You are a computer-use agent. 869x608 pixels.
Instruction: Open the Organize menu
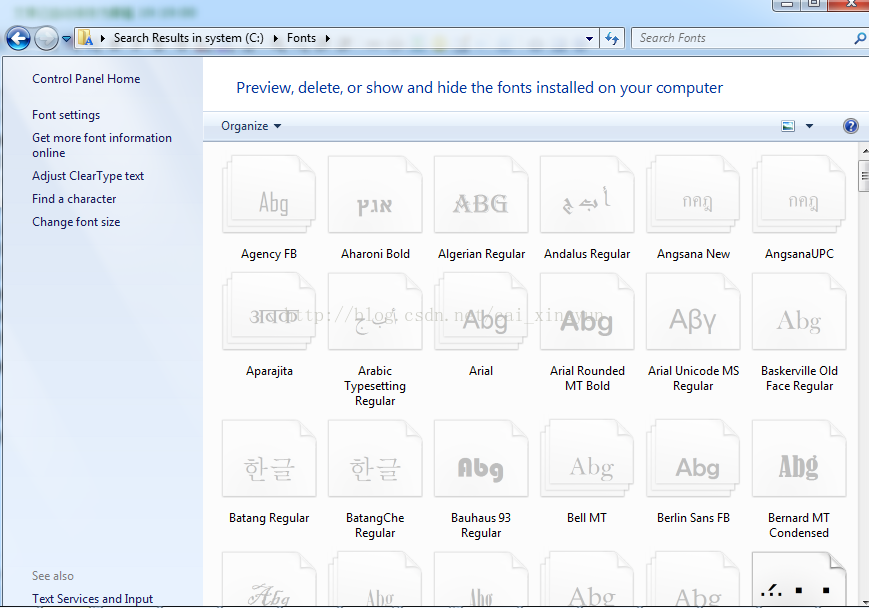click(251, 126)
